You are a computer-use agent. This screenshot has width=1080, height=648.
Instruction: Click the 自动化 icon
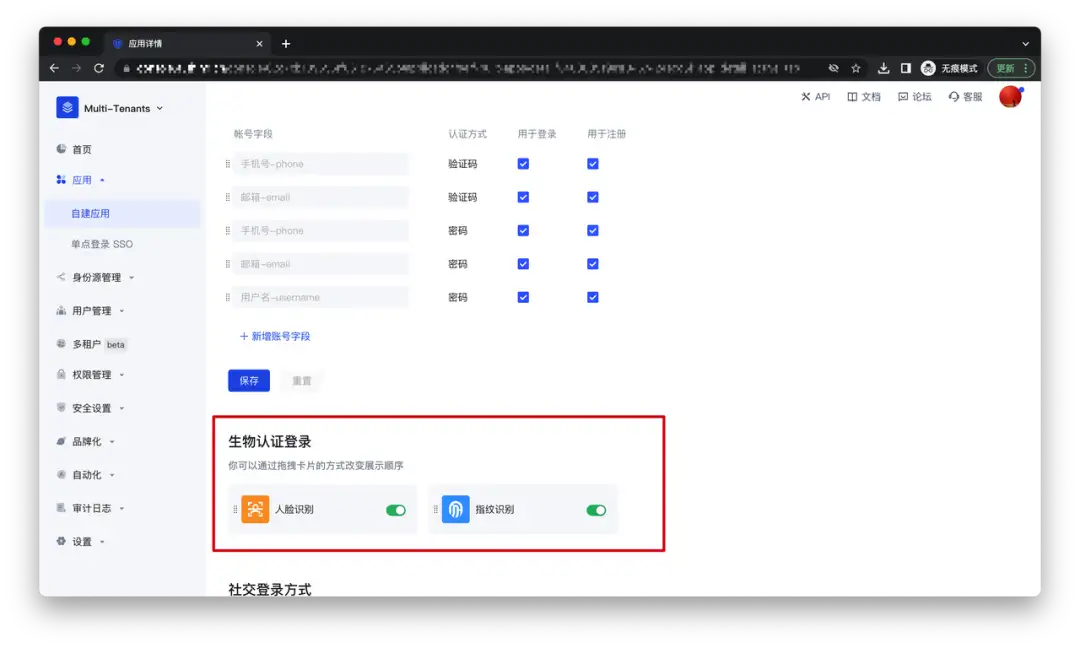(x=61, y=474)
